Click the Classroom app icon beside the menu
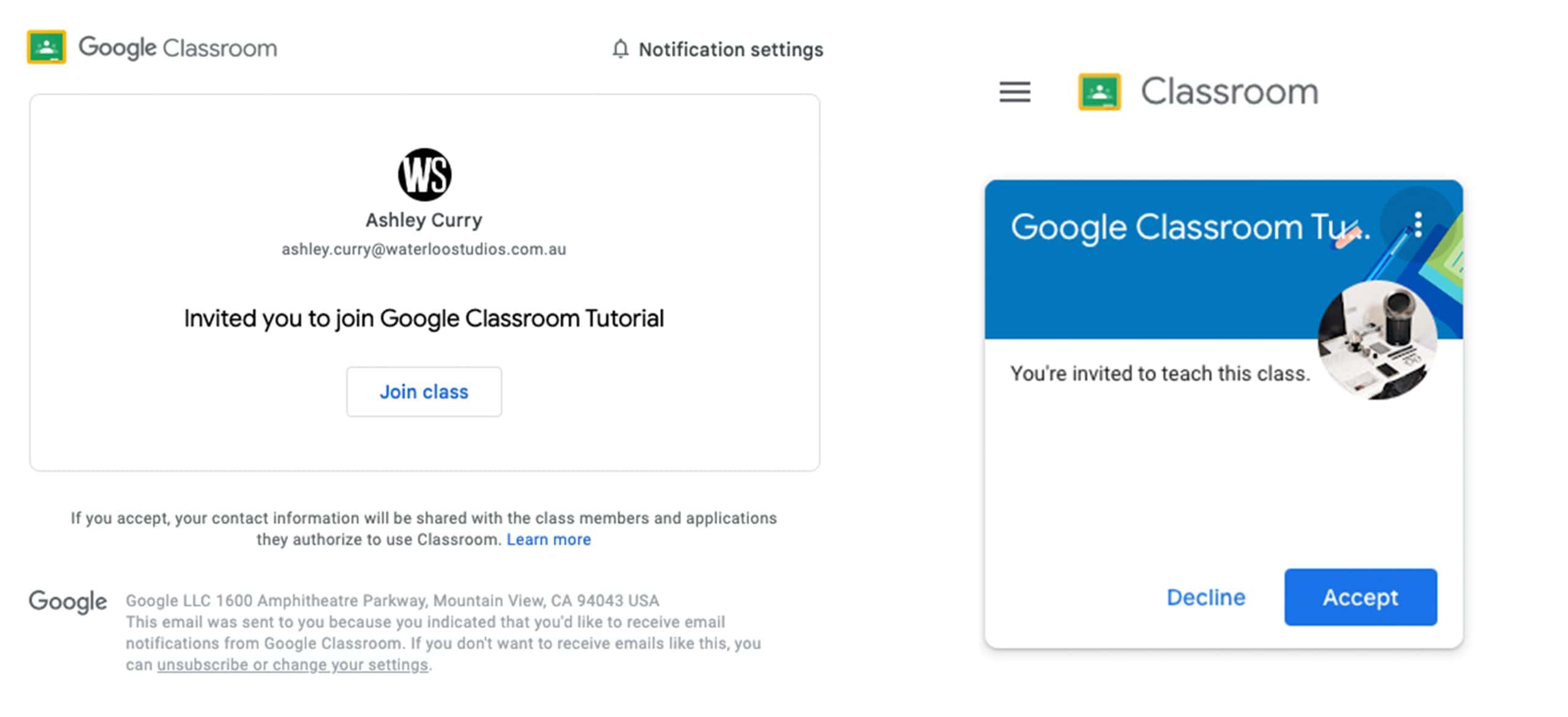The image size is (1568, 717). [x=1099, y=92]
